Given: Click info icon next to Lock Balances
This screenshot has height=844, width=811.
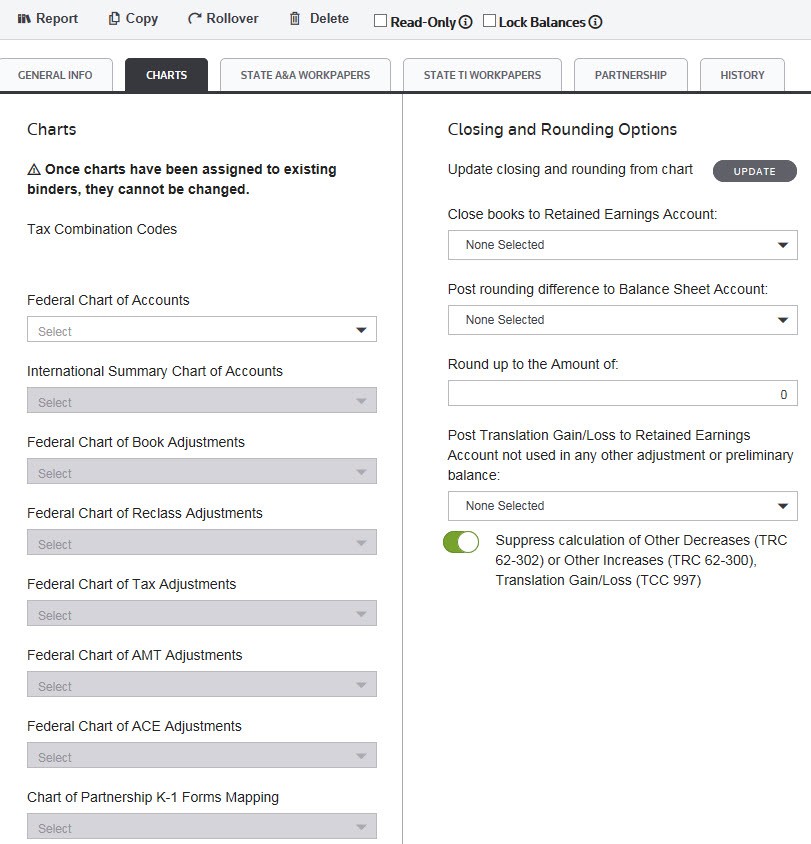Looking at the screenshot, I should click(595, 22).
